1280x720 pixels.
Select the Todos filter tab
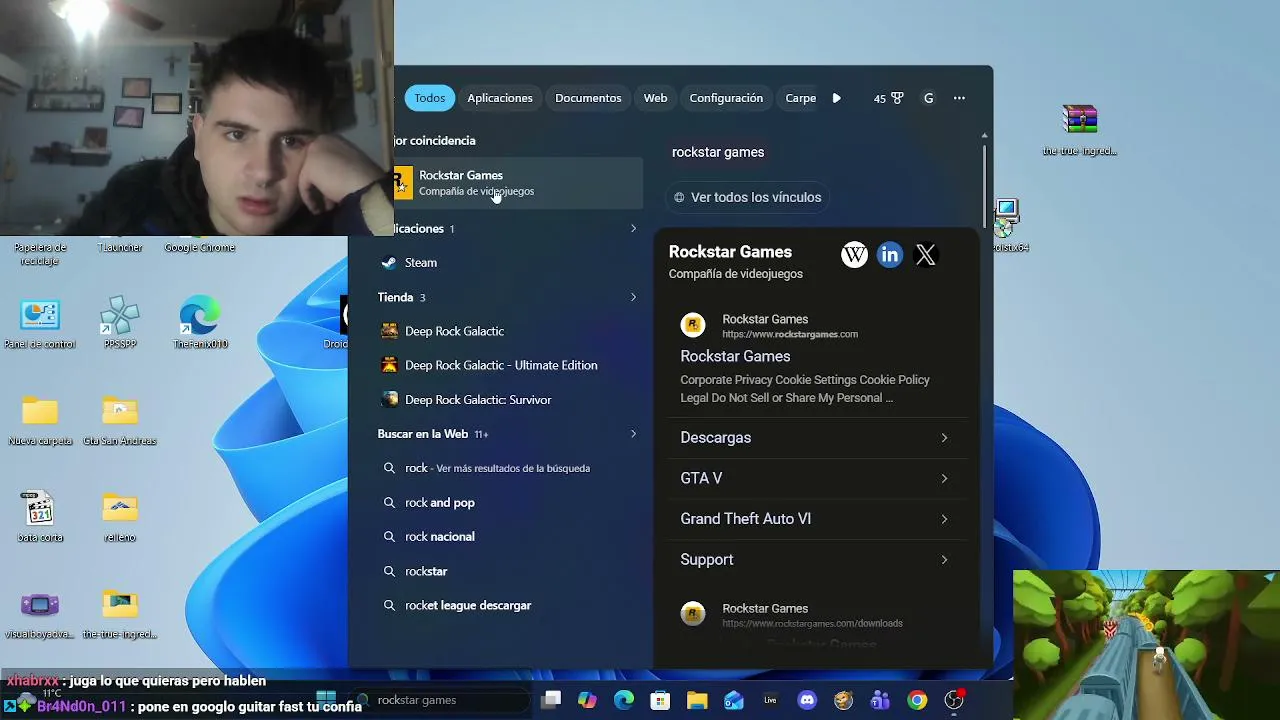pyautogui.click(x=430, y=98)
